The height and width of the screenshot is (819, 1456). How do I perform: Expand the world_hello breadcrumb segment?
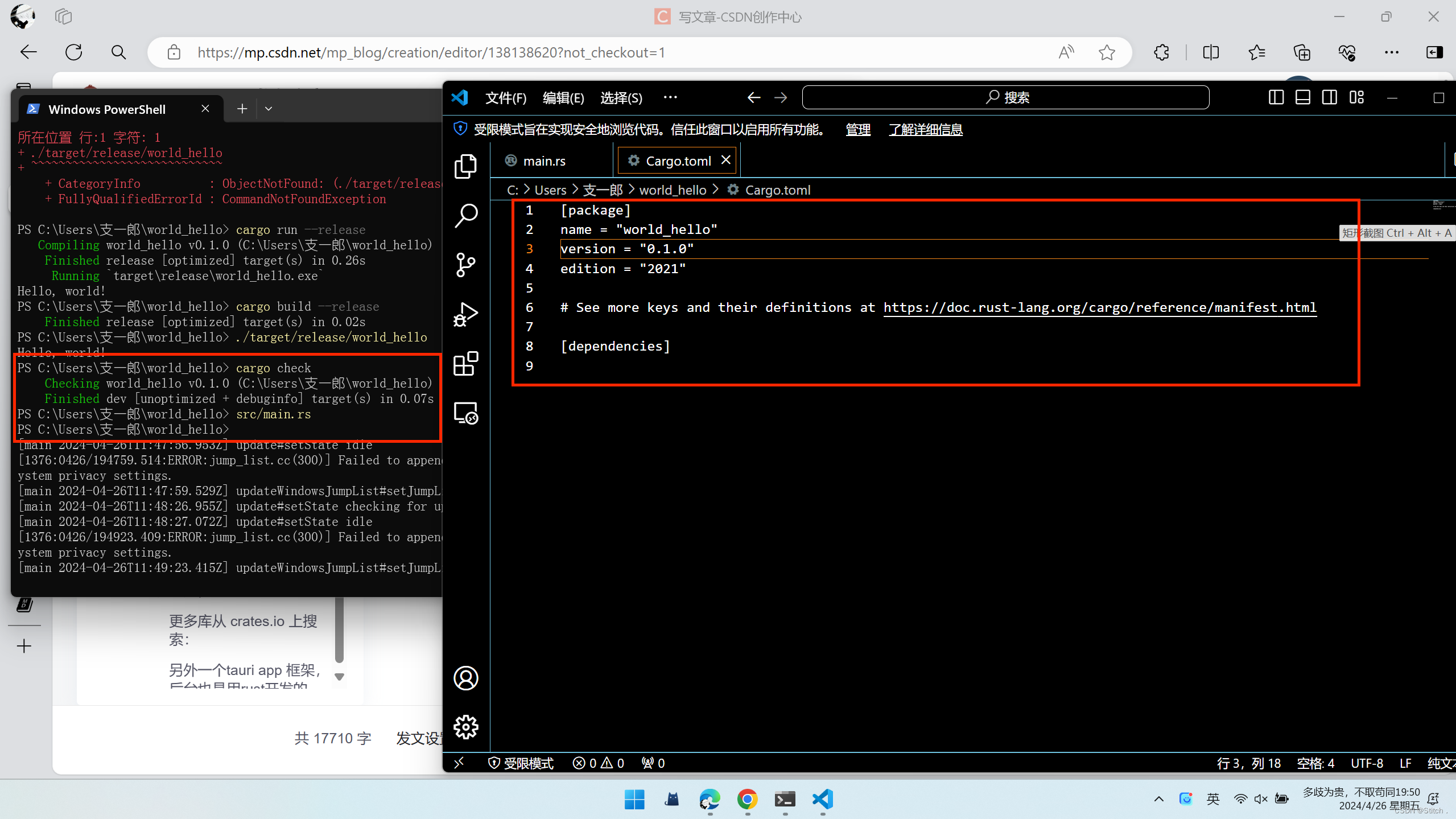coord(673,190)
